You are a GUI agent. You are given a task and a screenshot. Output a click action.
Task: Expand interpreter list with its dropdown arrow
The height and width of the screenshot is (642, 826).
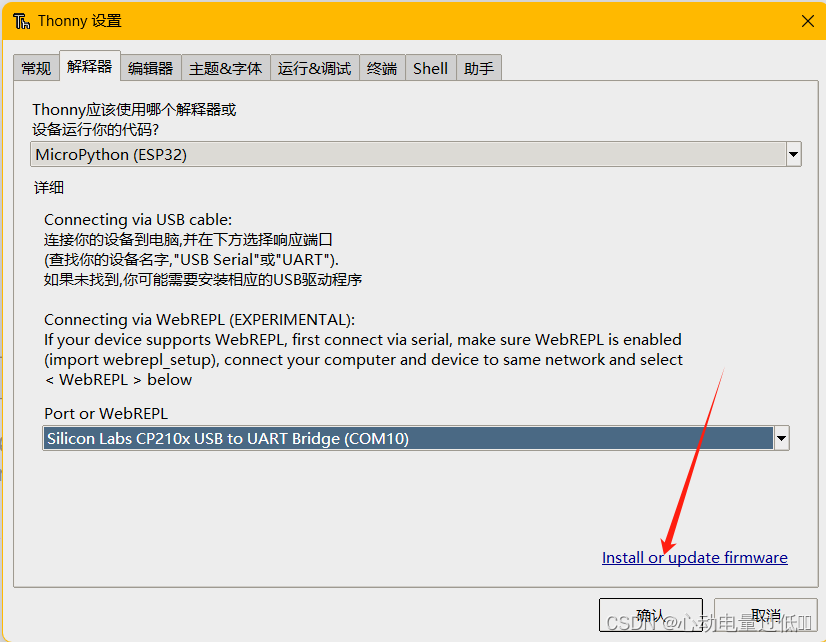click(x=793, y=154)
